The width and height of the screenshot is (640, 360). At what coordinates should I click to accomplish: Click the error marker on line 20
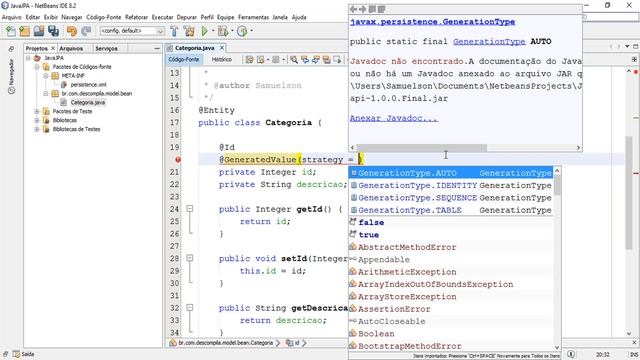[x=178, y=160]
